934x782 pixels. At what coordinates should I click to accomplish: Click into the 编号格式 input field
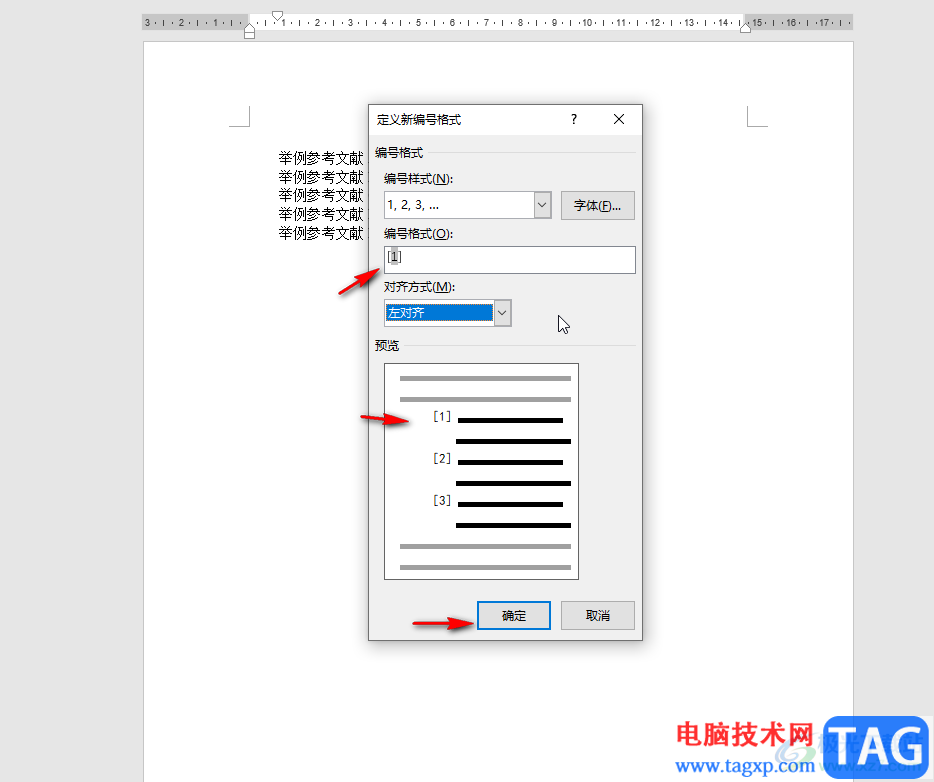(510, 260)
